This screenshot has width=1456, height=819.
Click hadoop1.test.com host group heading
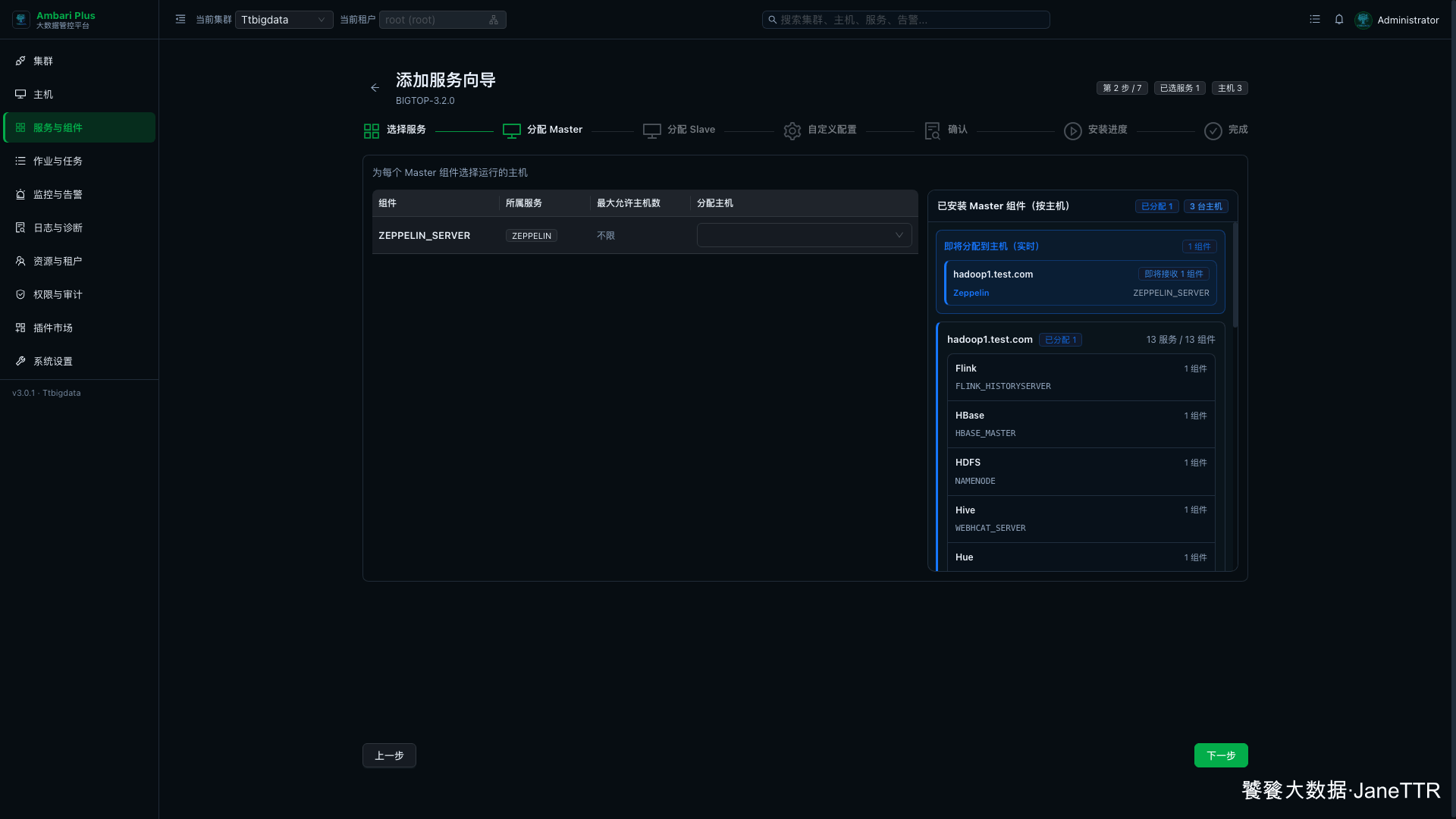pyautogui.click(x=990, y=340)
